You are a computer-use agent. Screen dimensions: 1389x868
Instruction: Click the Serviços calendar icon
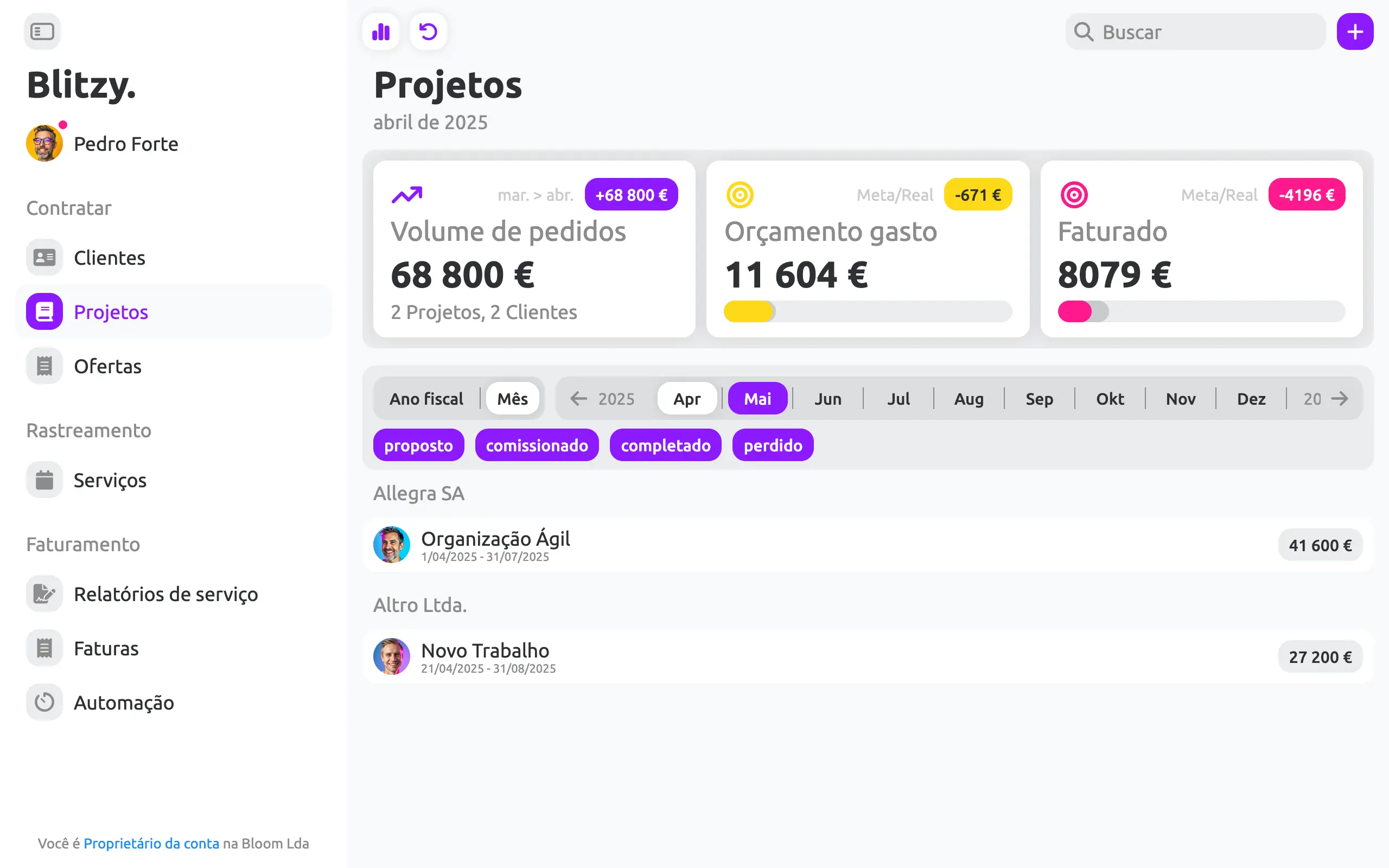coord(44,480)
